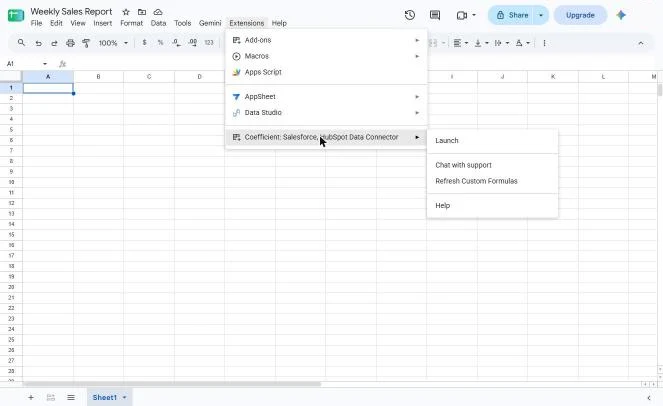Click the move-to-folder icon by the title

[x=142, y=12]
